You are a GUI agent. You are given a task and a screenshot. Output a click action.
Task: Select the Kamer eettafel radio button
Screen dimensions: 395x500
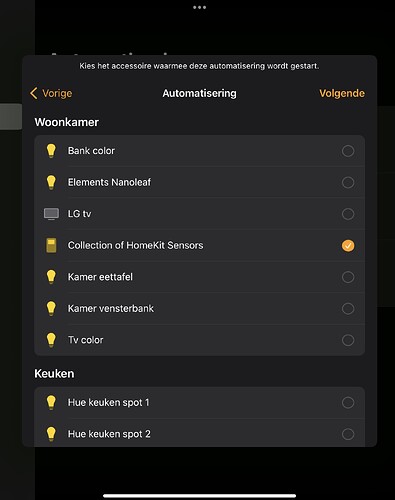coord(348,277)
